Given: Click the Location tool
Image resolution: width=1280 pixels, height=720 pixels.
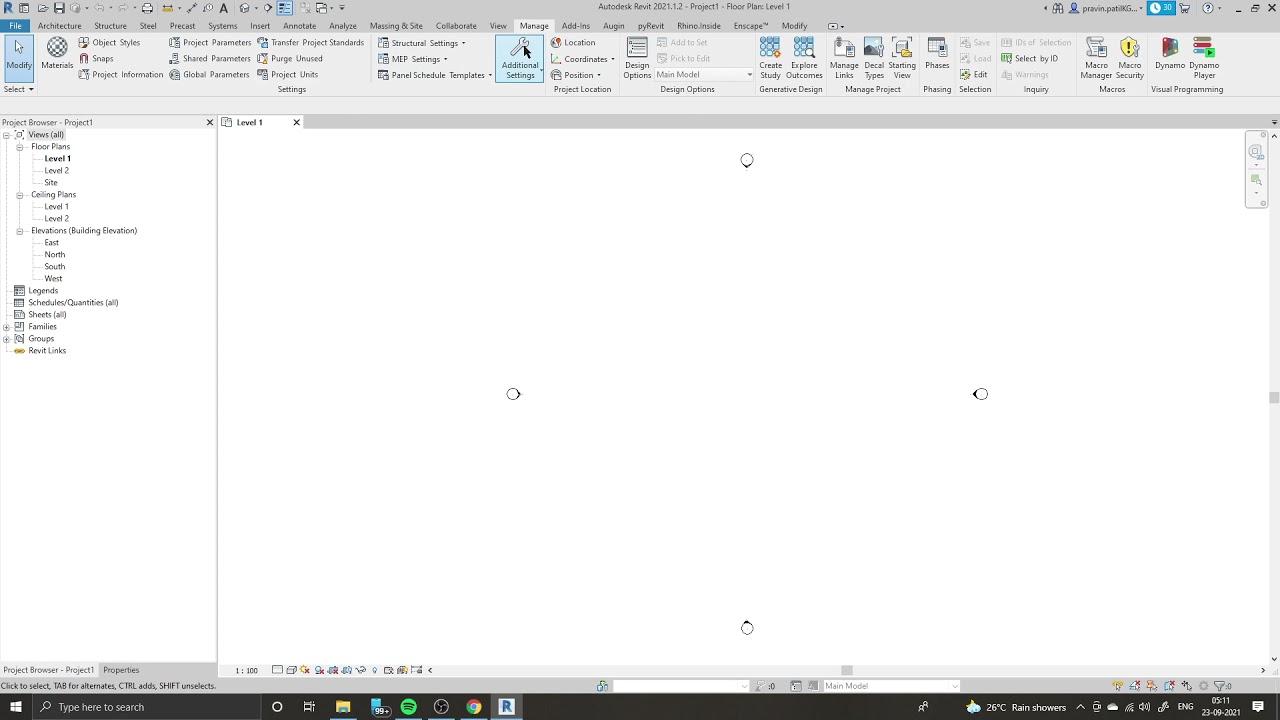Looking at the screenshot, I should [573, 43].
